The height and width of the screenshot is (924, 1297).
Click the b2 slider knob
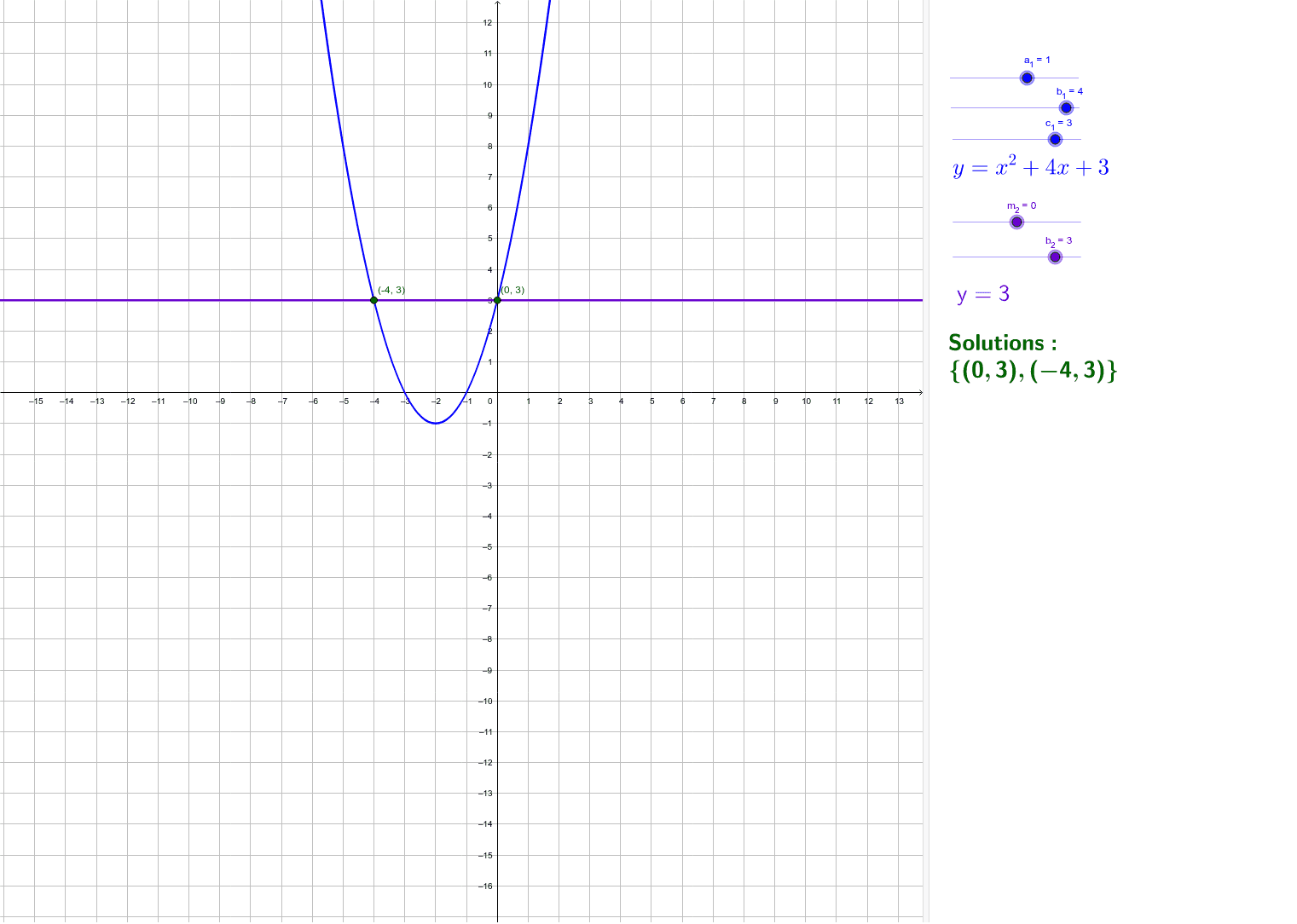(1055, 256)
